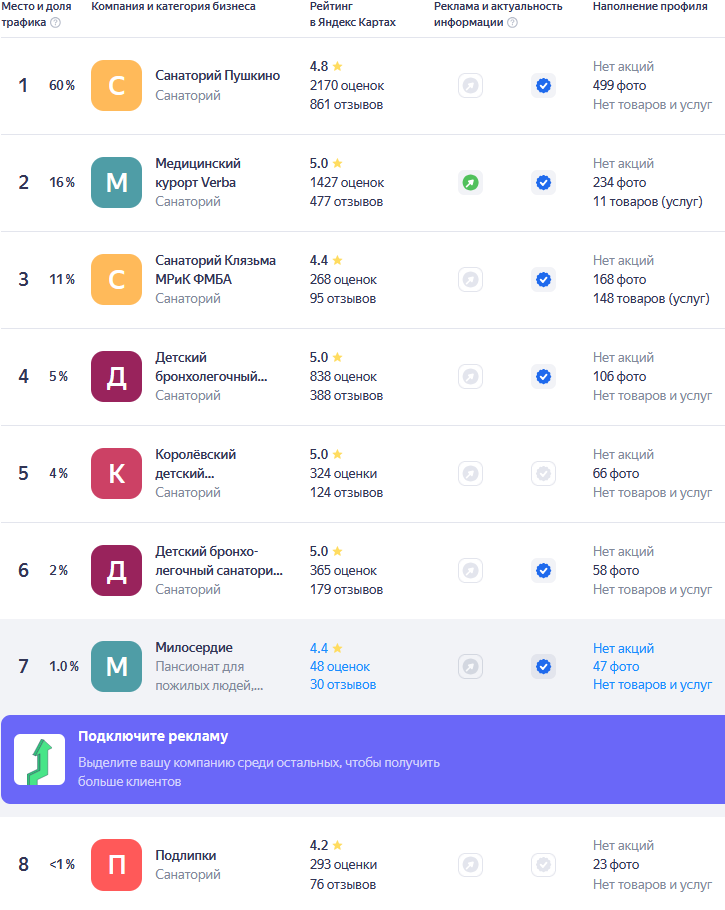
Task: Click the grey ad icon for Милосердие
Action: tap(470, 666)
